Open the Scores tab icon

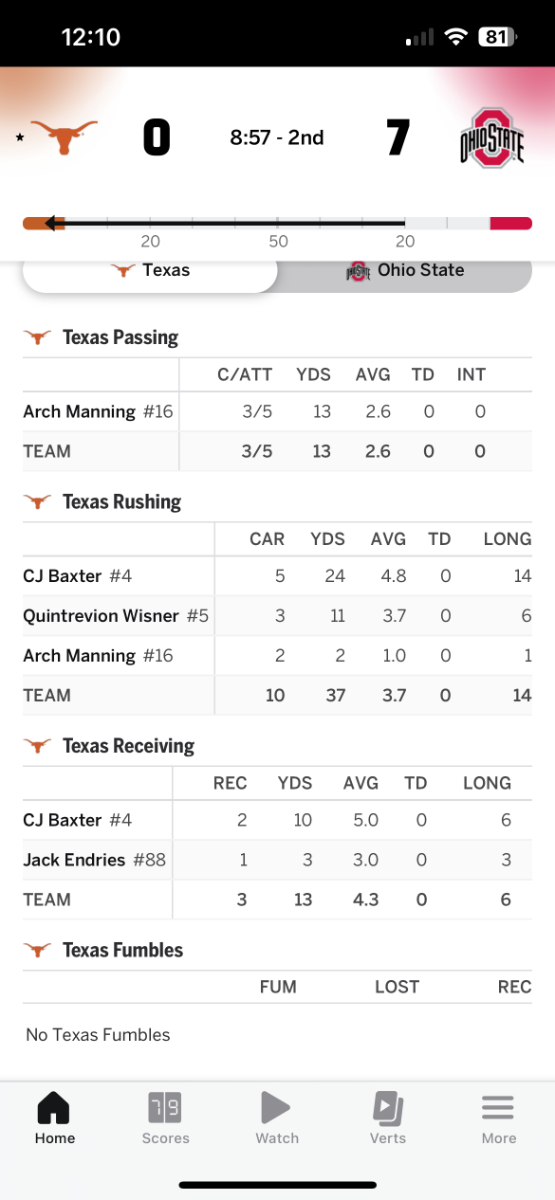coord(166,1108)
